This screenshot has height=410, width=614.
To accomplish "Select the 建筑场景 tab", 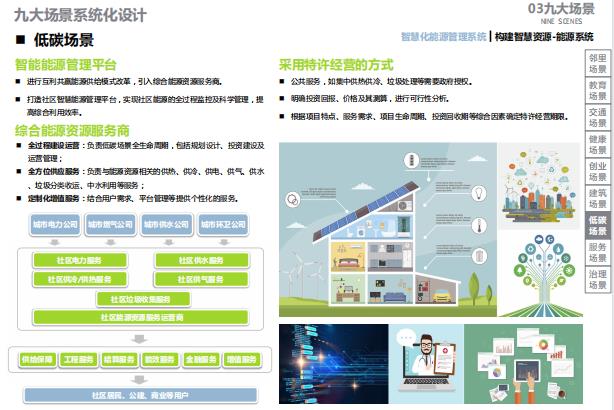I will pyautogui.click(x=598, y=199).
